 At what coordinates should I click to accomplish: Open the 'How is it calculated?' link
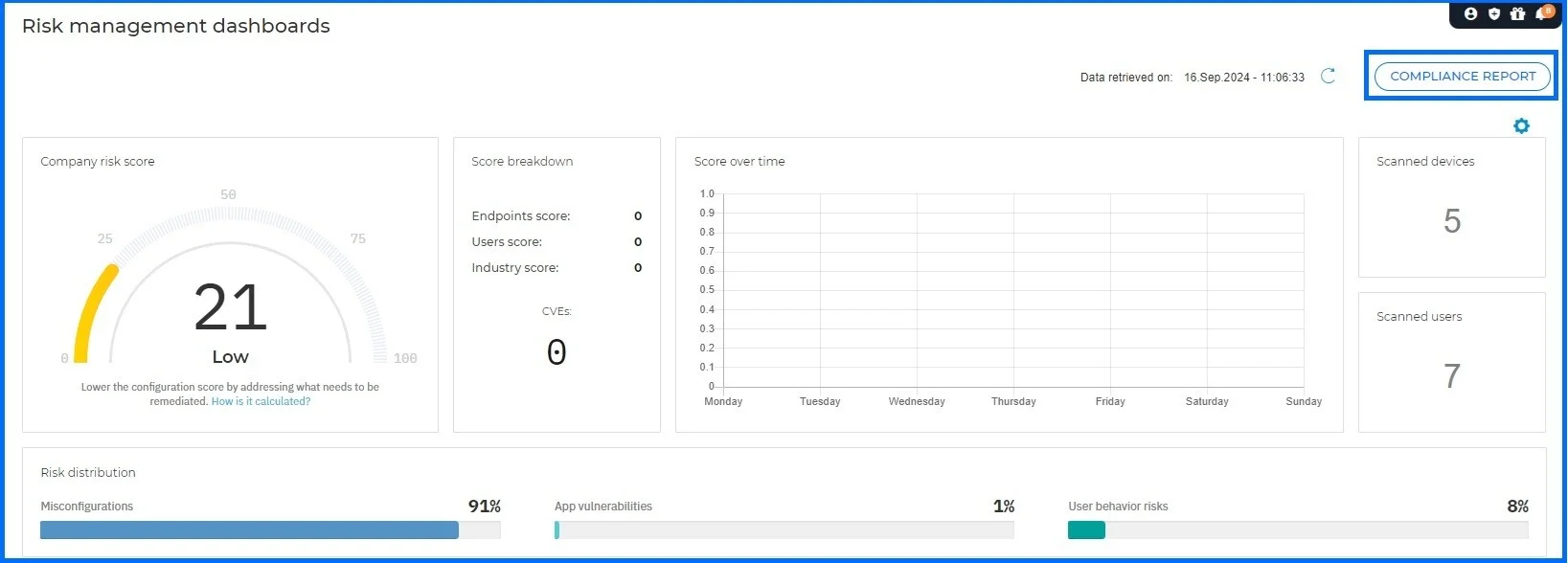click(x=261, y=402)
